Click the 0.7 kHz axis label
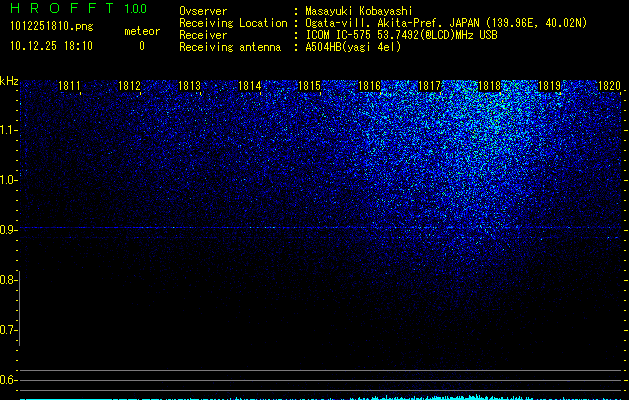This screenshot has width=629, height=400. (x=7, y=330)
